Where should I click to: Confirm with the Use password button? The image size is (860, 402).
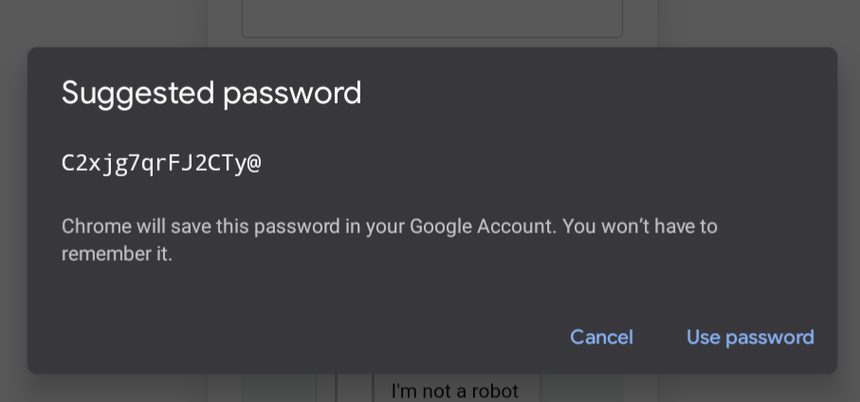click(750, 337)
